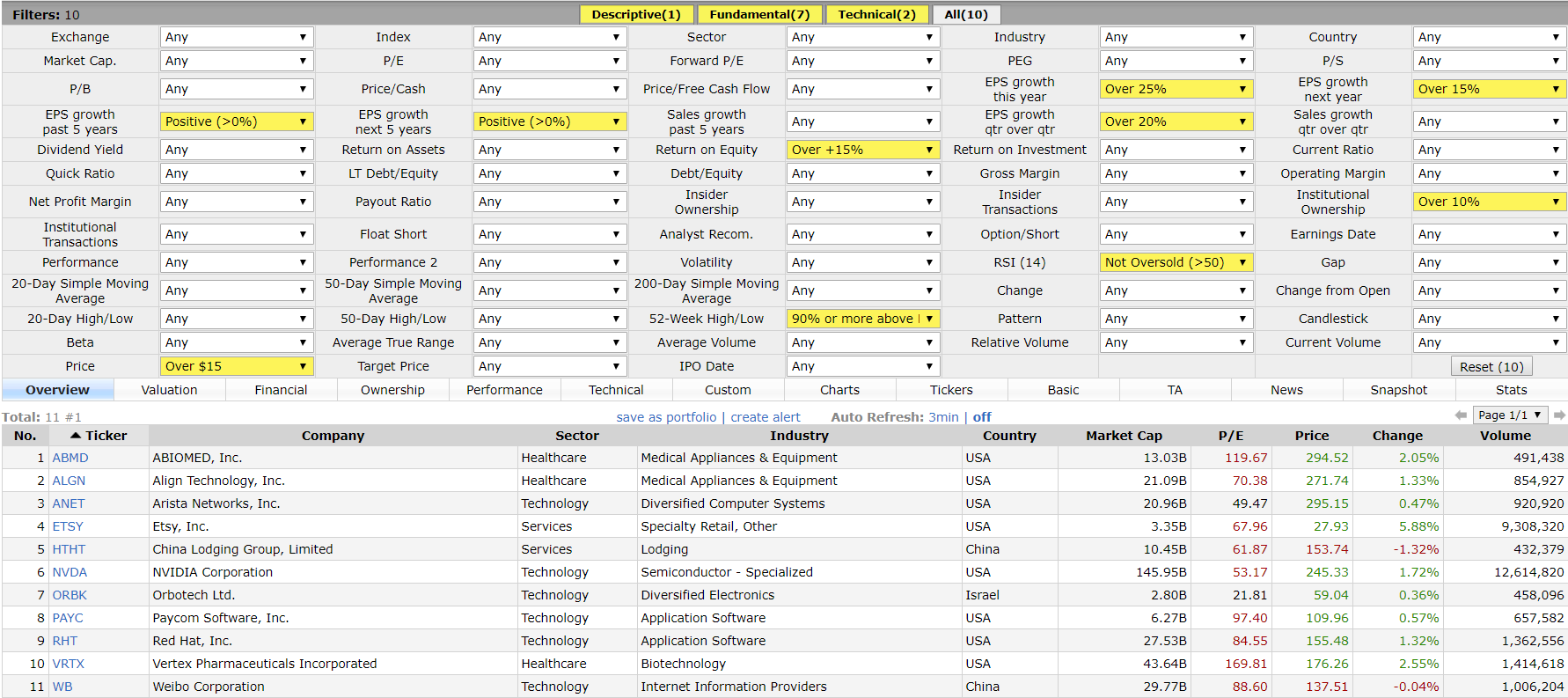Click Paycom Software price 109.96
Image resolution: width=1568 pixels, height=698 pixels.
[x=1327, y=618]
